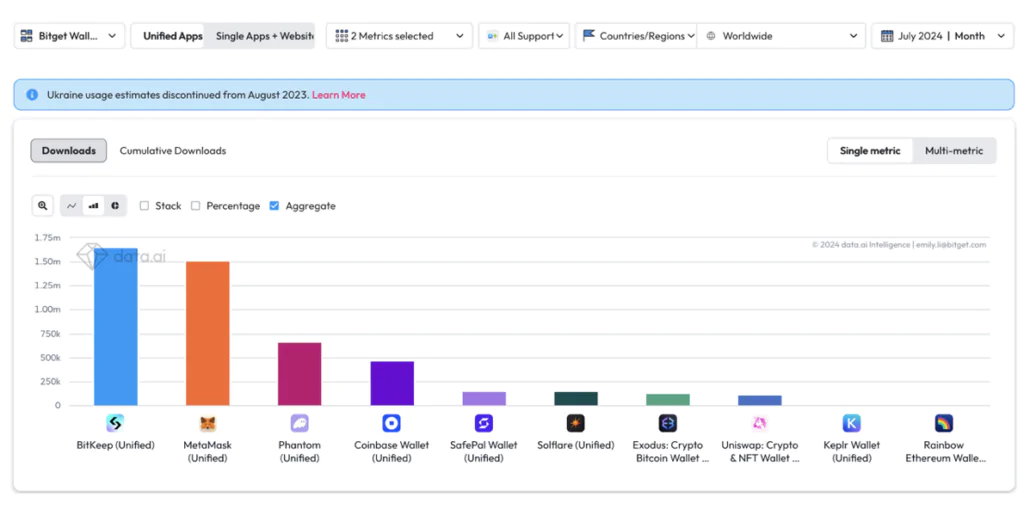The width and height of the screenshot is (1024, 521).
Task: Click the purple Coinbase Wallet bar
Action: [392, 383]
